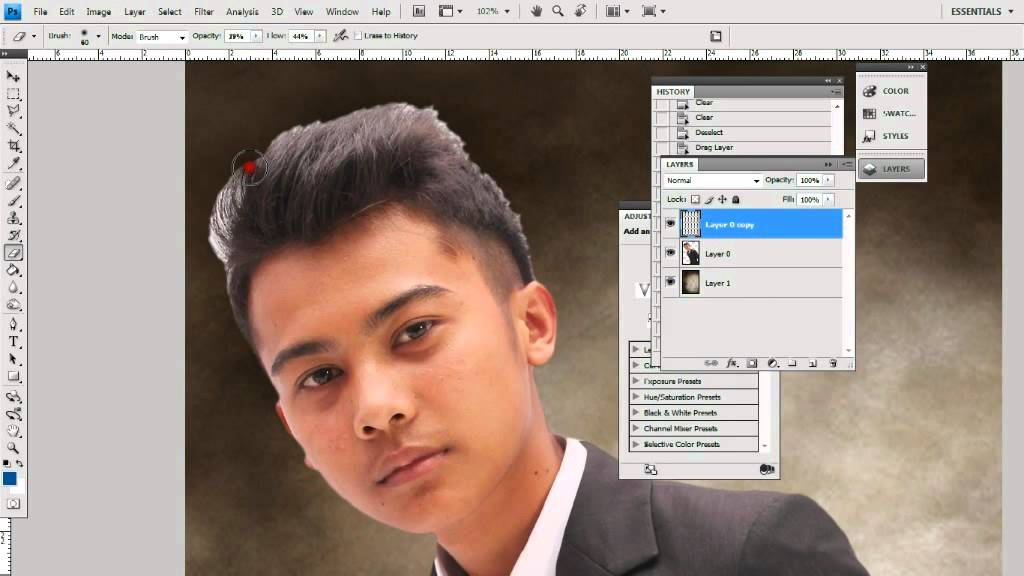Viewport: 1024px width, 576px height.
Task: Select the Eyedropper tool
Action: [x=13, y=164]
